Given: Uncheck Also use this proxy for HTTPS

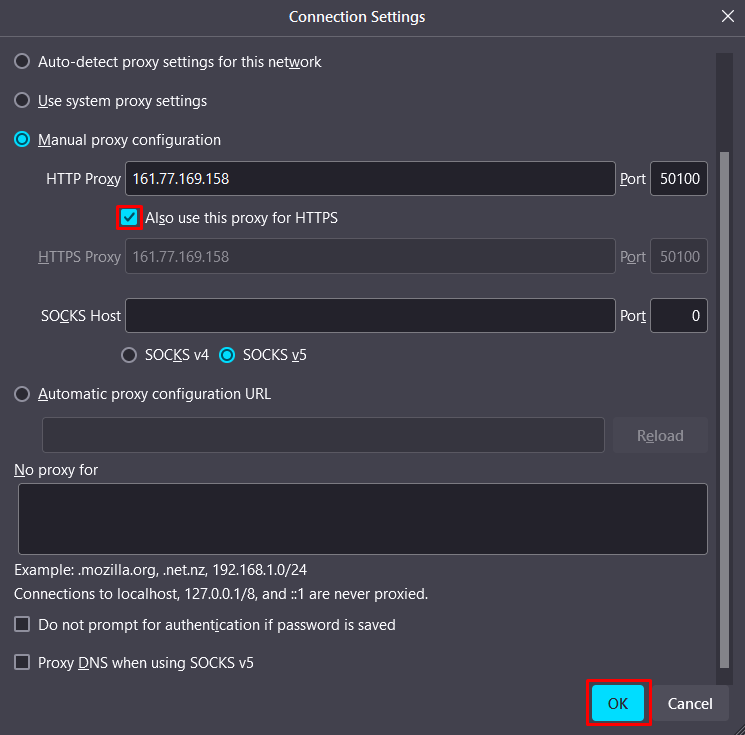Looking at the screenshot, I should [129, 217].
